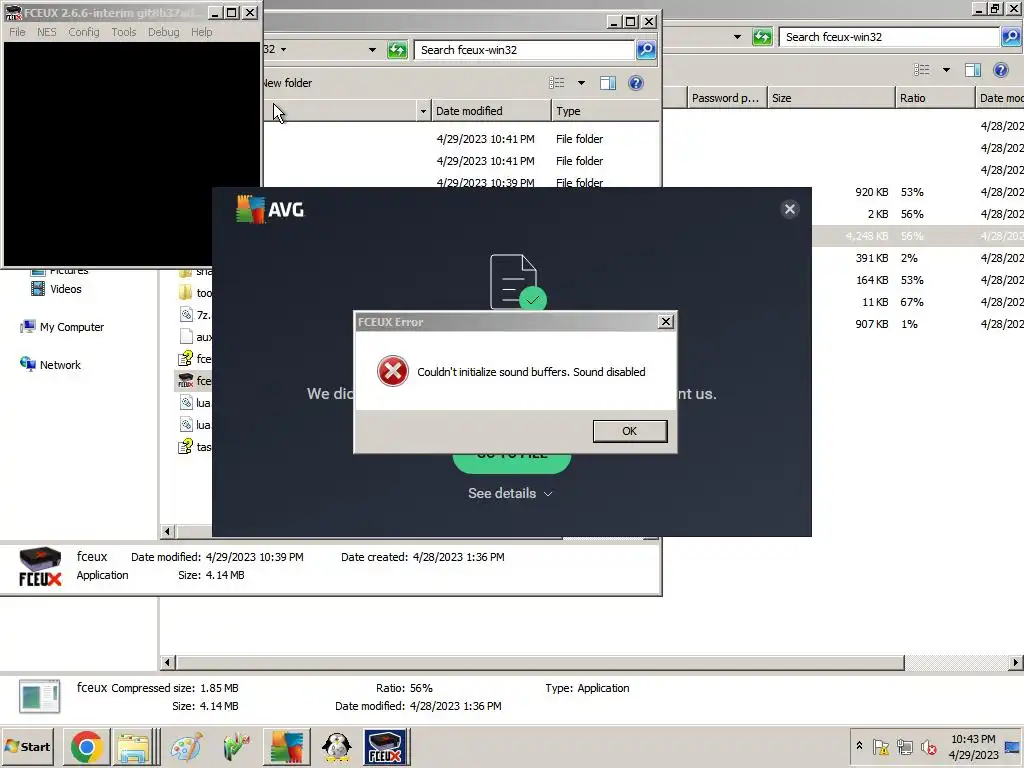
Task: Open Google Chrome from the taskbar
Action: click(86, 746)
